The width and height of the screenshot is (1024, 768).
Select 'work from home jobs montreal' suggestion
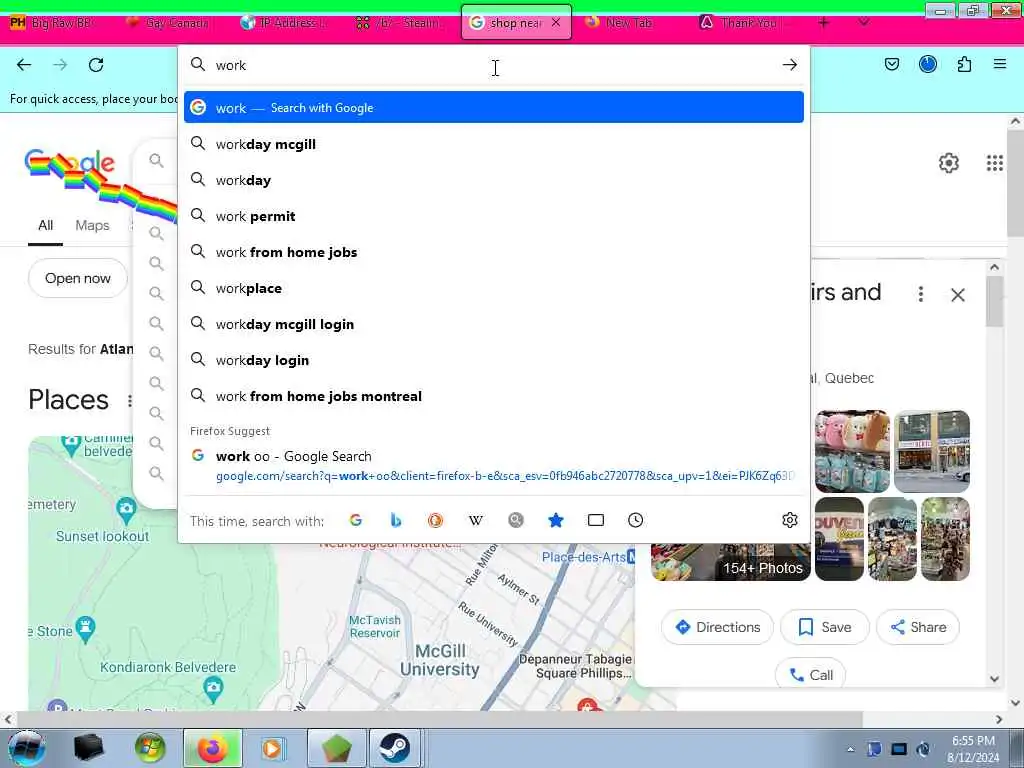[494, 396]
